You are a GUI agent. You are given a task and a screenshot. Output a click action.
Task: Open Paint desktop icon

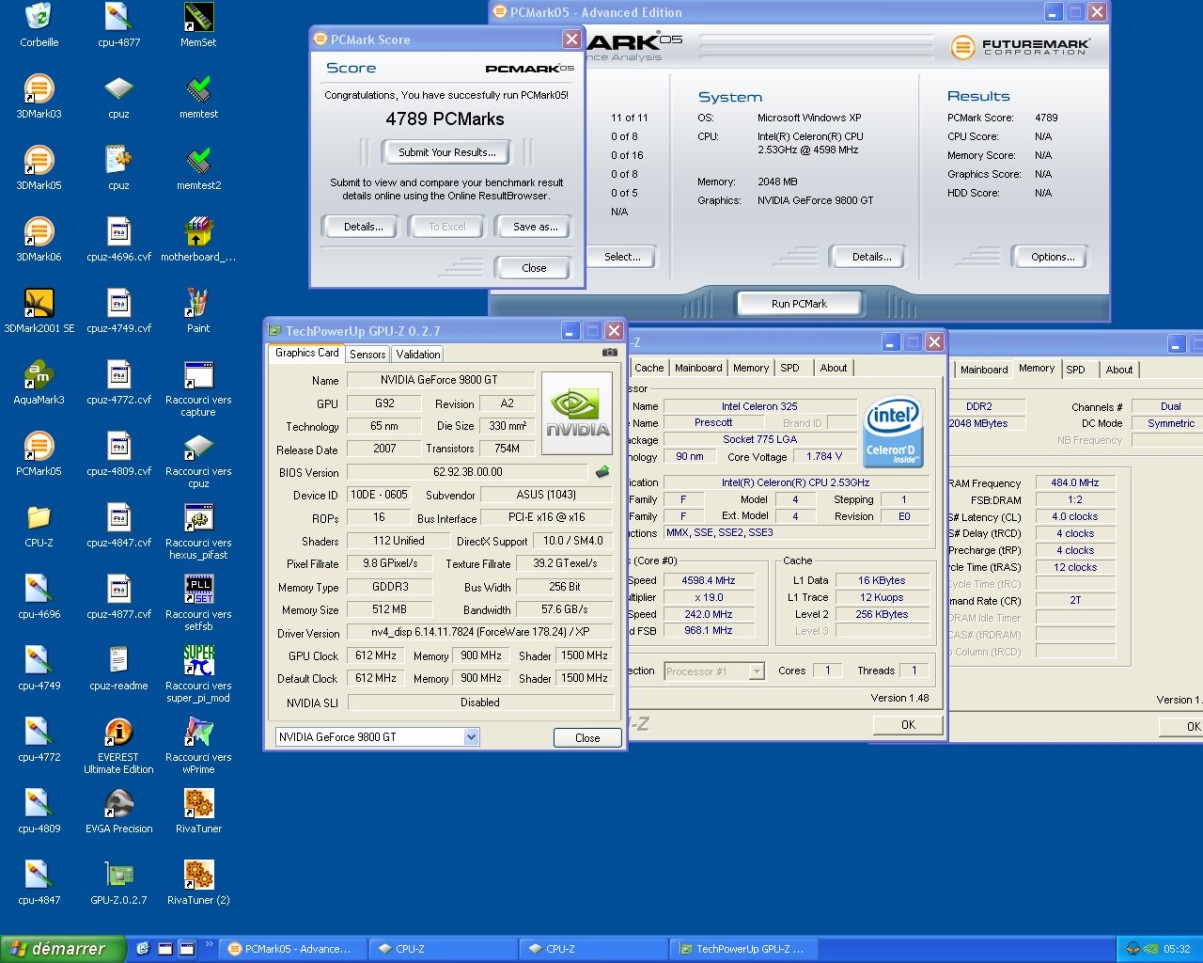198,303
